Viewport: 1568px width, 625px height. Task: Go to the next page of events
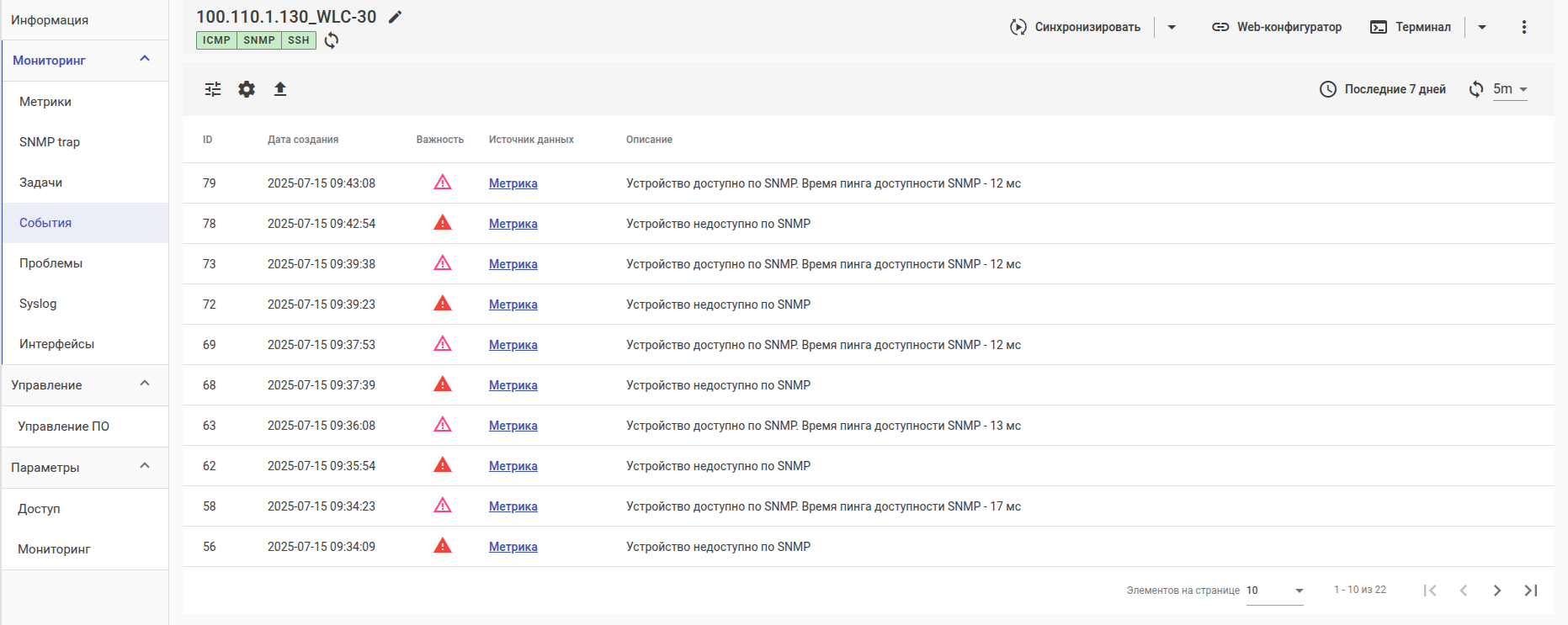point(1496,591)
